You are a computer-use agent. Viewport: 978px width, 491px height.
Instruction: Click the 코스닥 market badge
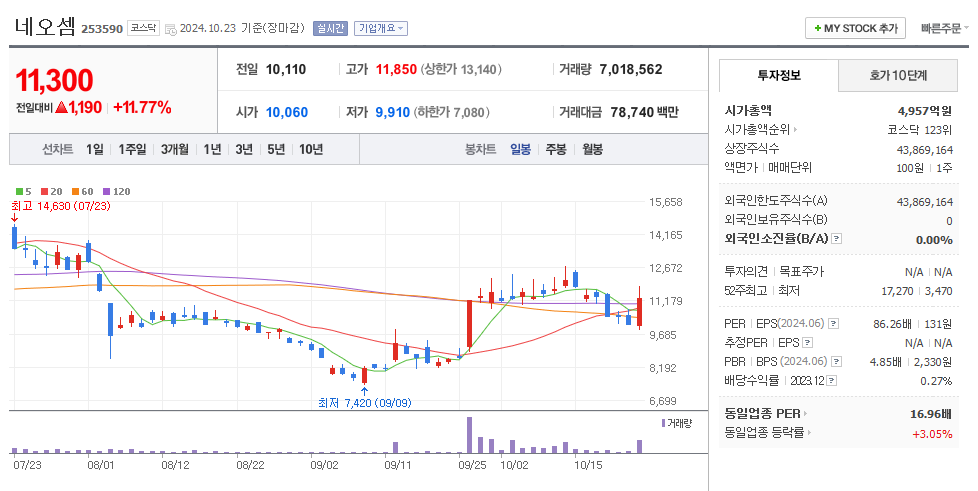(143, 28)
